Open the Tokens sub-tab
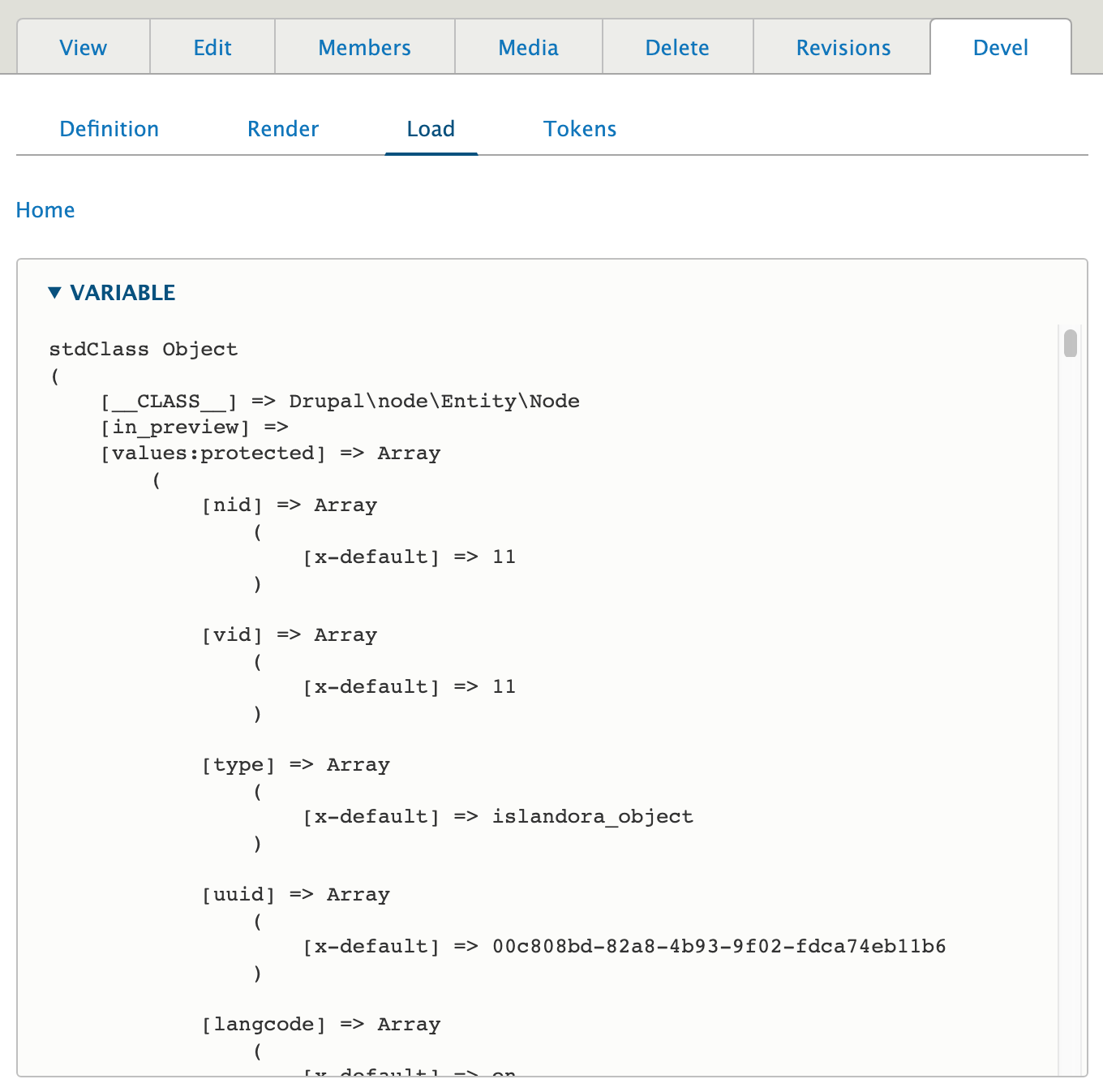 point(579,128)
